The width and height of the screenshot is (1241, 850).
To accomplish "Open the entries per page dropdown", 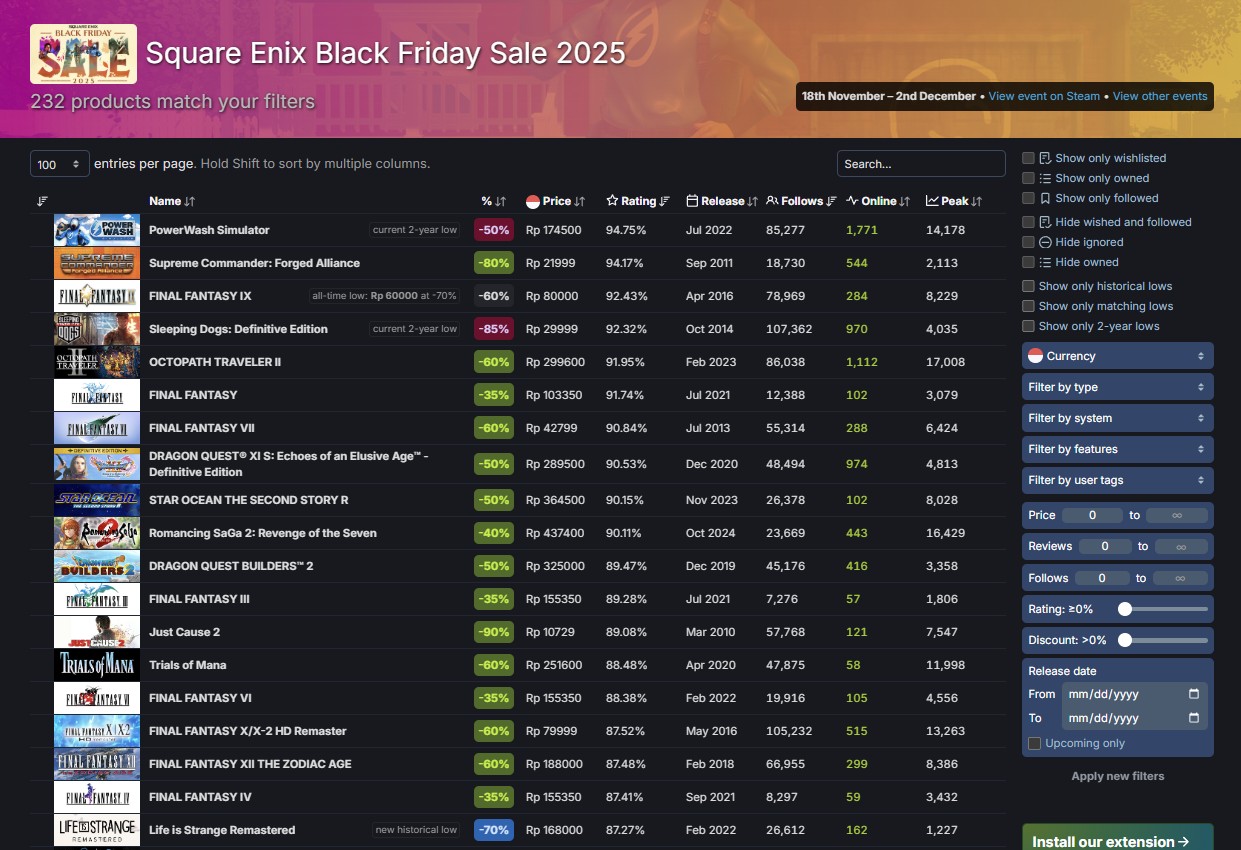I will pos(57,163).
